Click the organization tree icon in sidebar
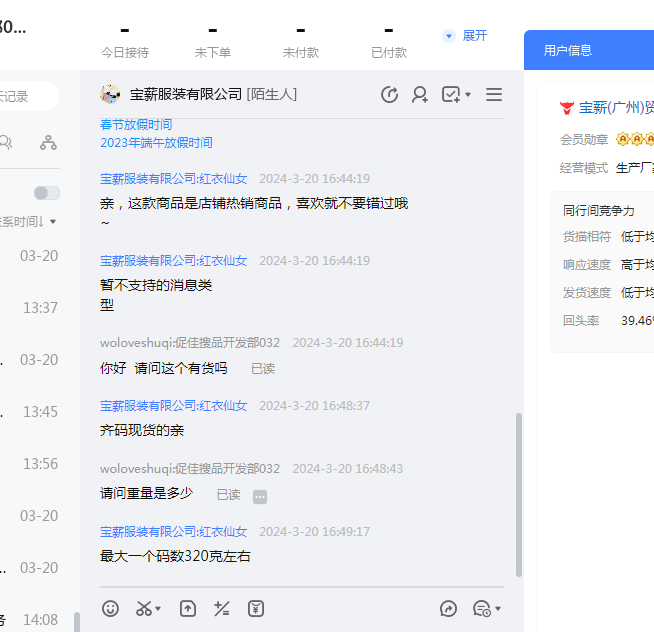654x632 pixels. [x=48, y=143]
